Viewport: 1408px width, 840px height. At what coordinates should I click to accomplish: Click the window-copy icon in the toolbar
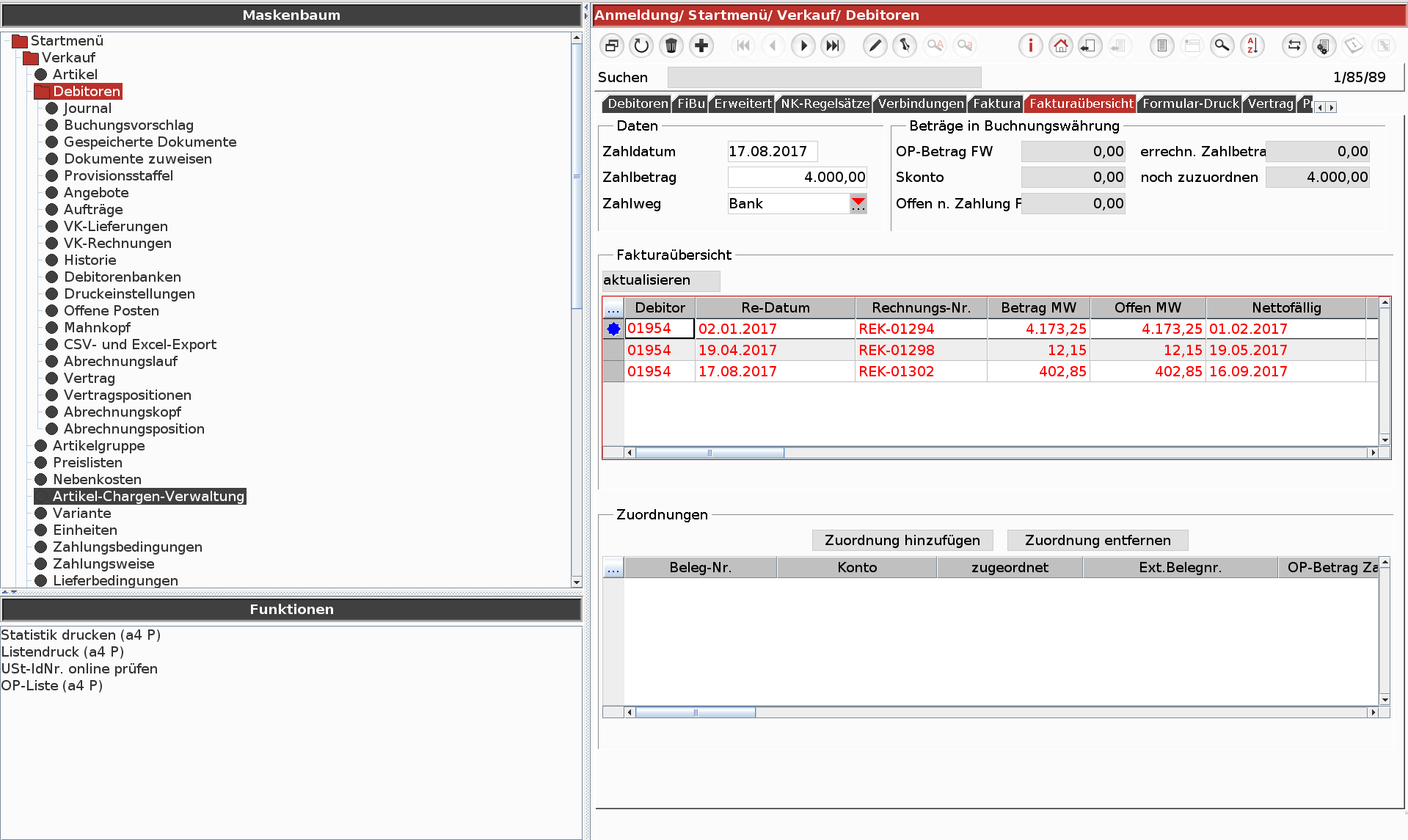611,46
